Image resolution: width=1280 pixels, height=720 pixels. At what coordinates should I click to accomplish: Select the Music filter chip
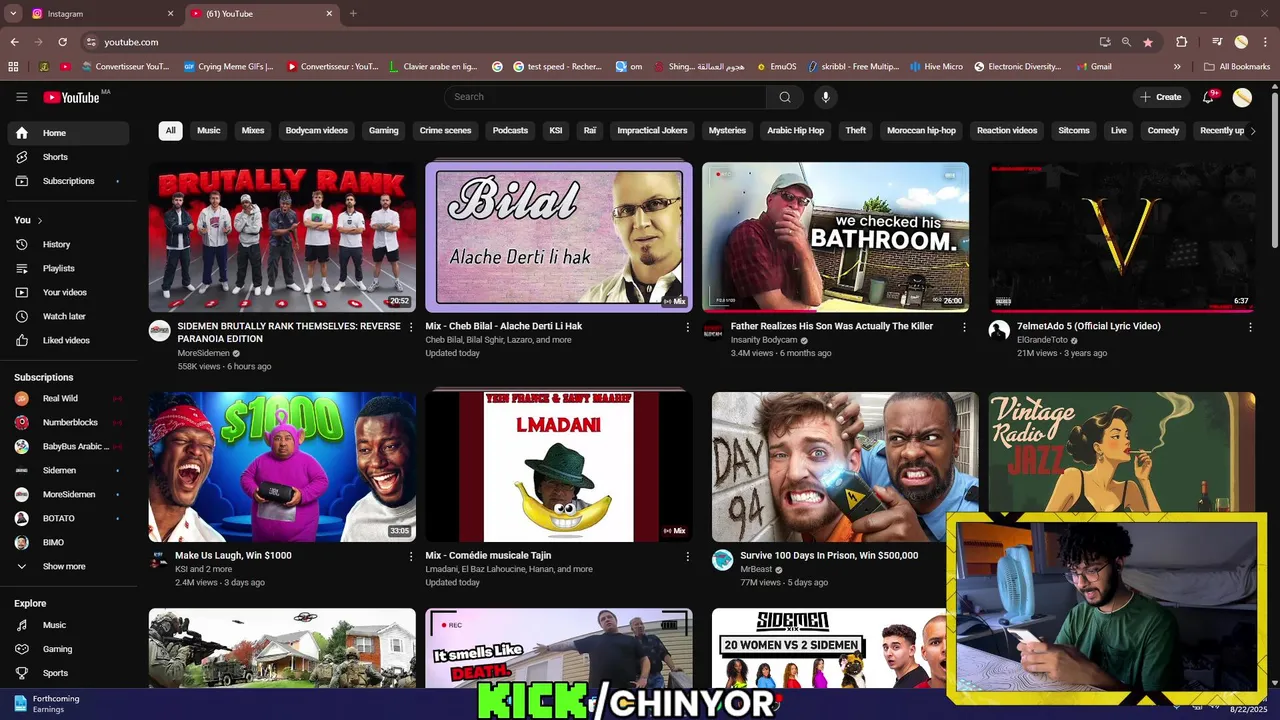click(208, 131)
